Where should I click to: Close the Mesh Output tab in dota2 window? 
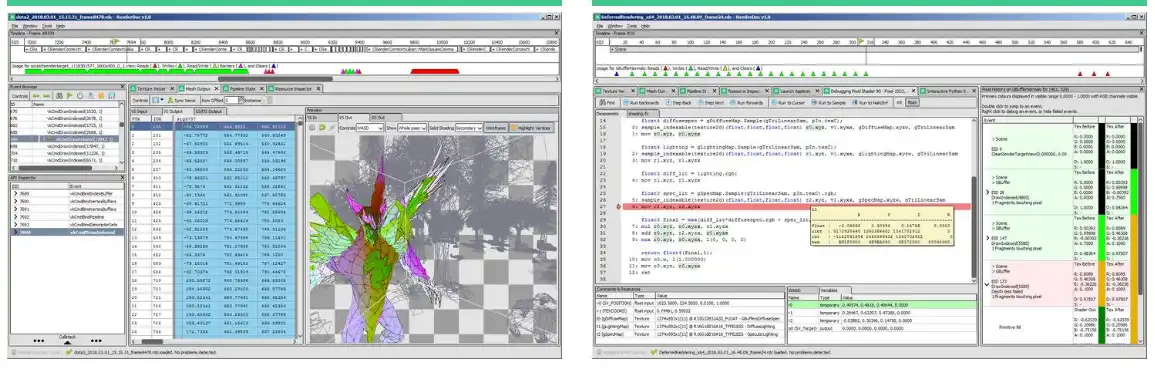click(x=216, y=88)
